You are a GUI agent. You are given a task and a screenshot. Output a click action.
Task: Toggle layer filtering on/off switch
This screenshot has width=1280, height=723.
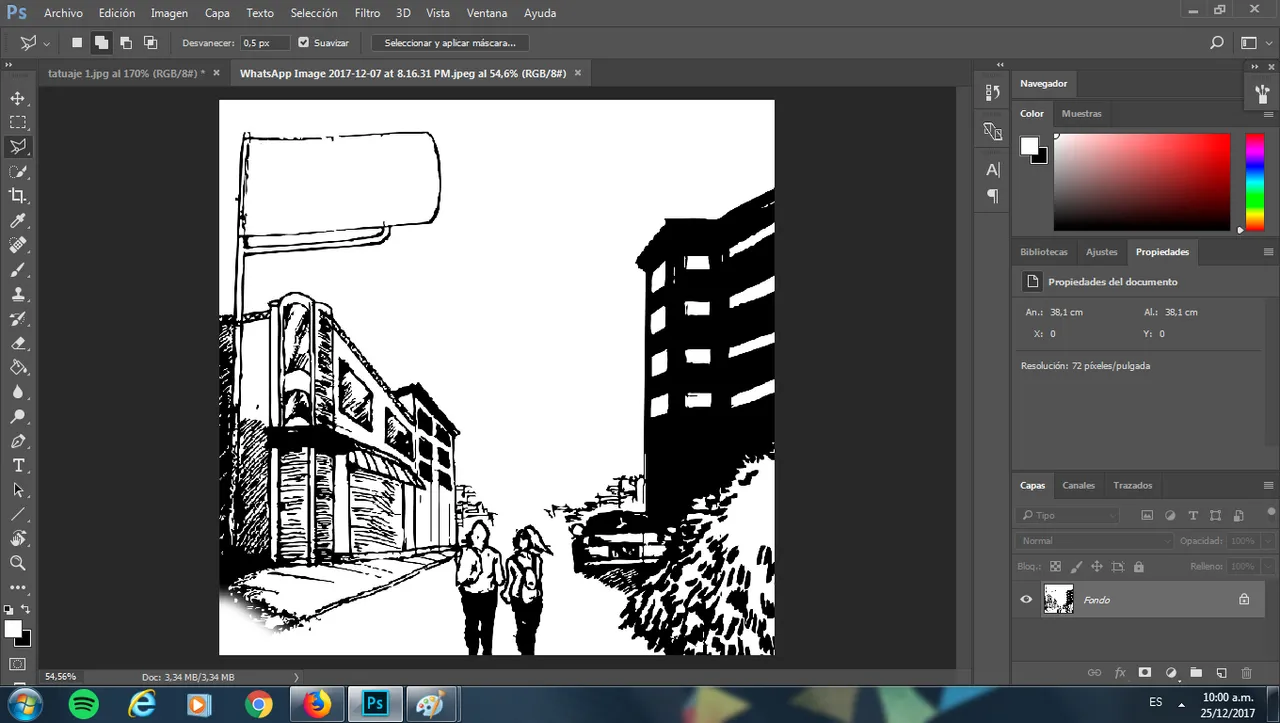(1271, 513)
